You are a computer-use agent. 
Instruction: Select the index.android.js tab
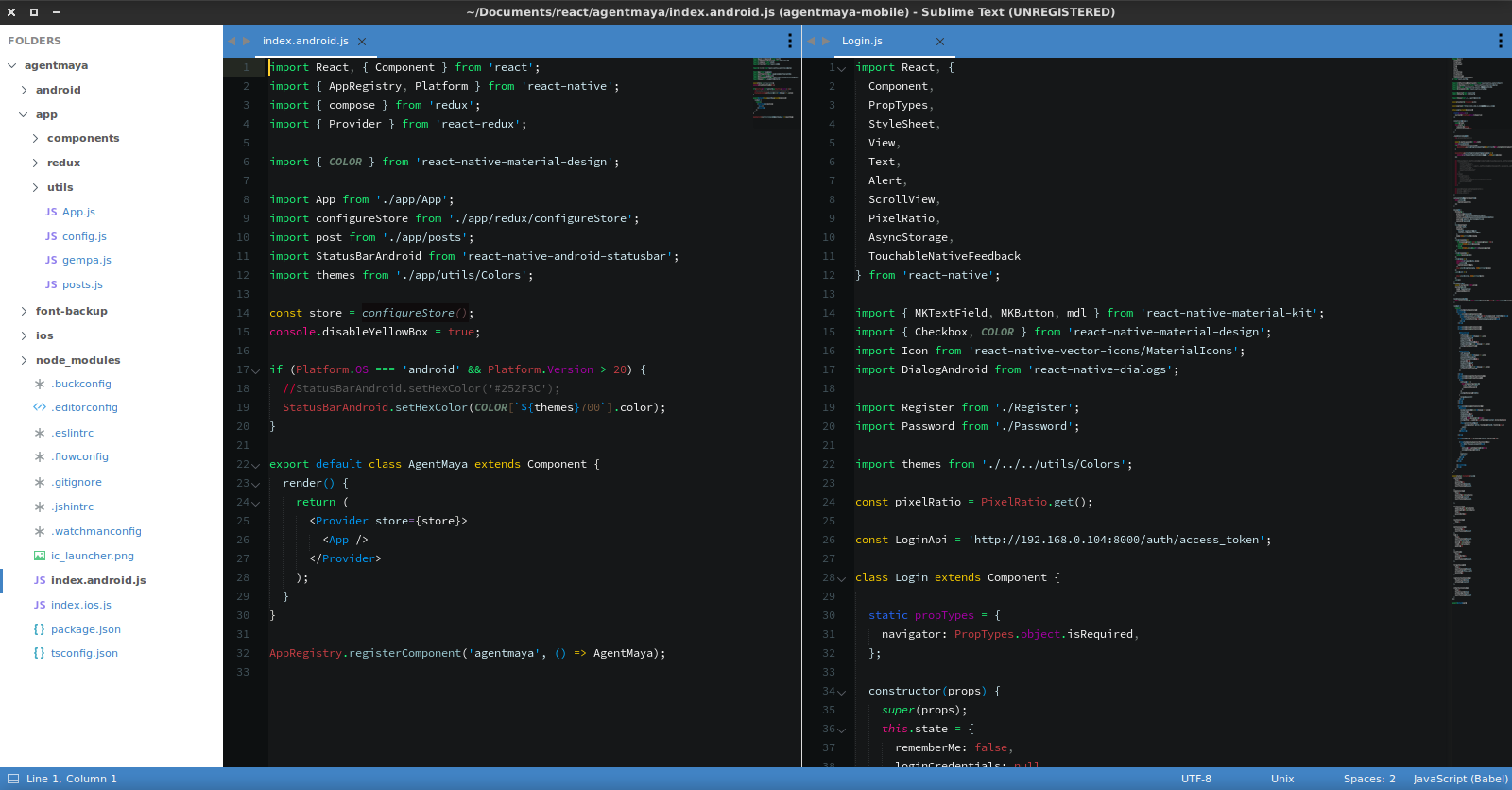(305, 41)
